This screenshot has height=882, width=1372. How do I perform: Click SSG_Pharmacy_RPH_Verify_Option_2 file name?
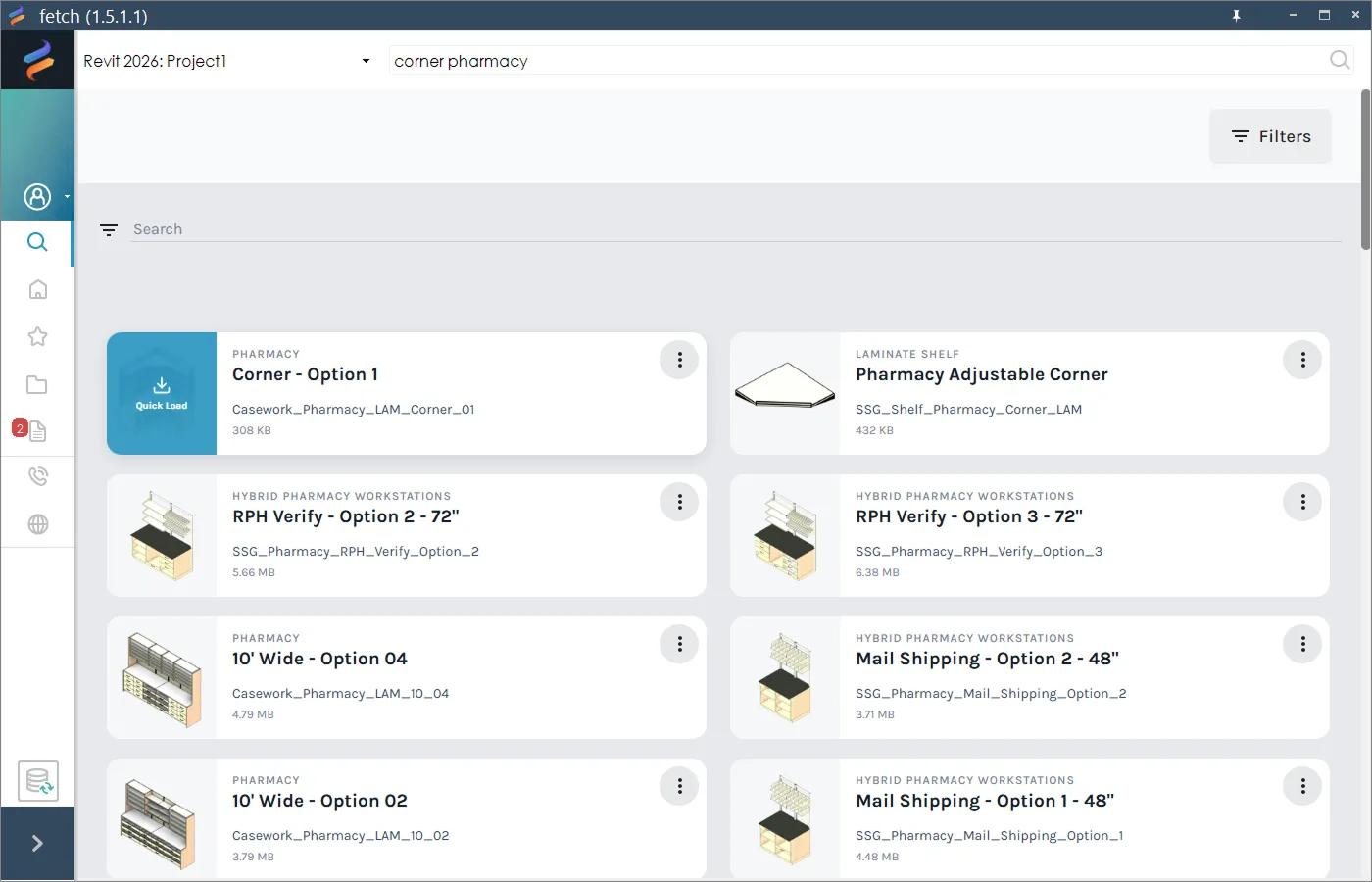click(355, 552)
